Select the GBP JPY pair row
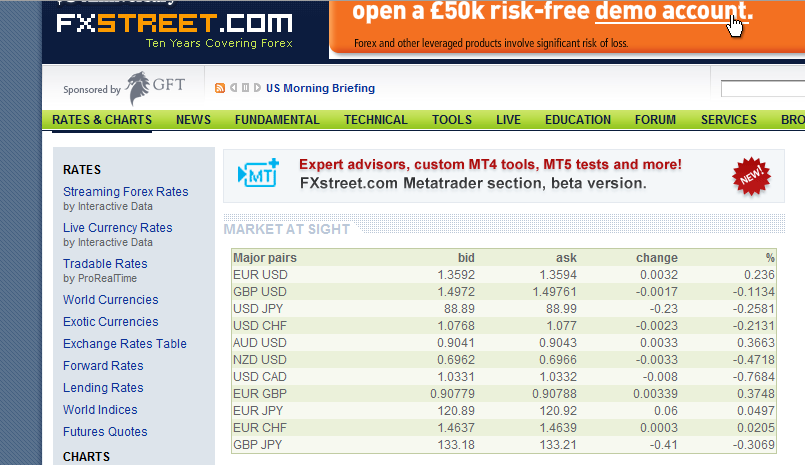Screen dimensions: 805x465 504,444
